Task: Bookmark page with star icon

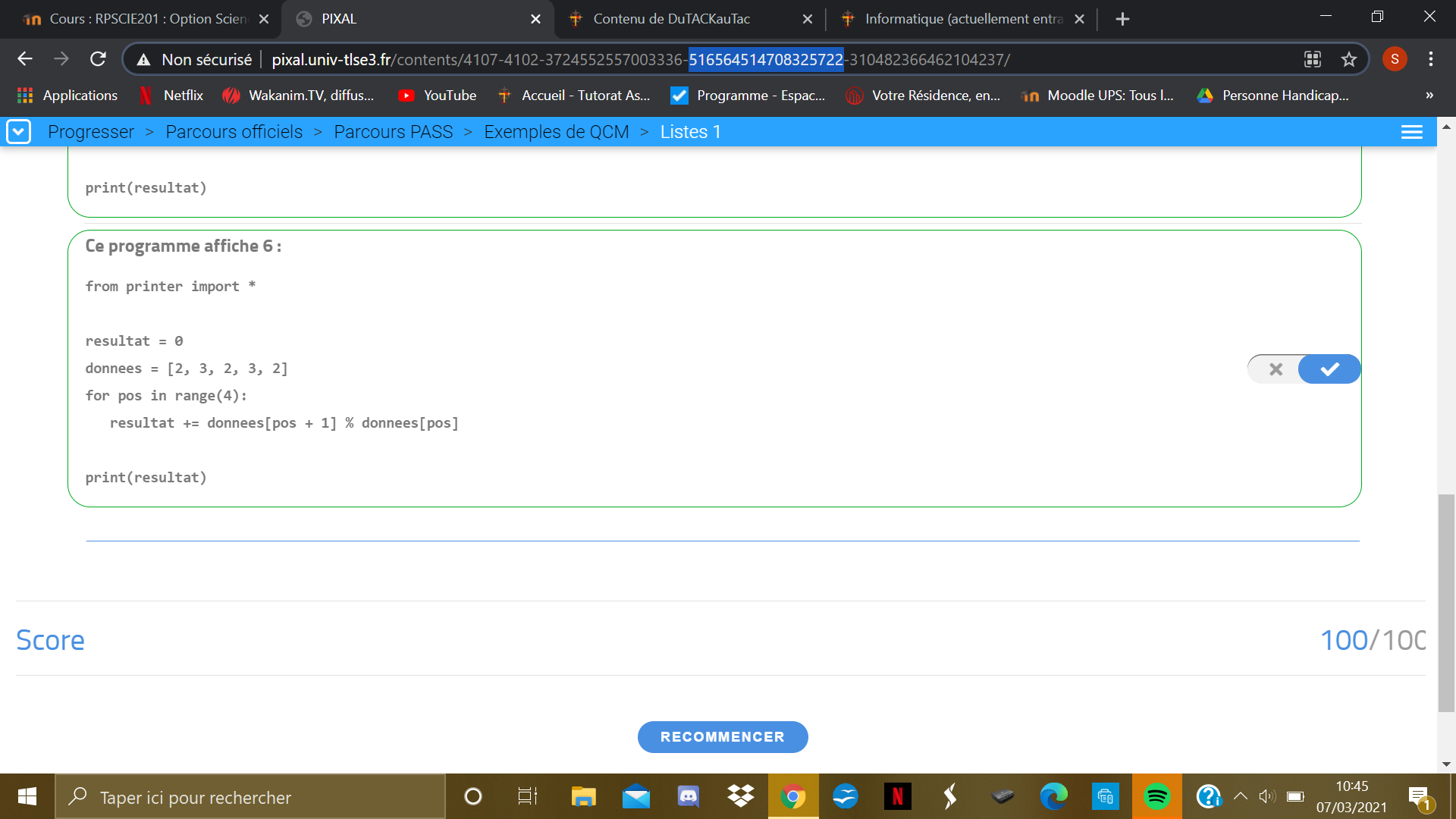Action: 1348,59
